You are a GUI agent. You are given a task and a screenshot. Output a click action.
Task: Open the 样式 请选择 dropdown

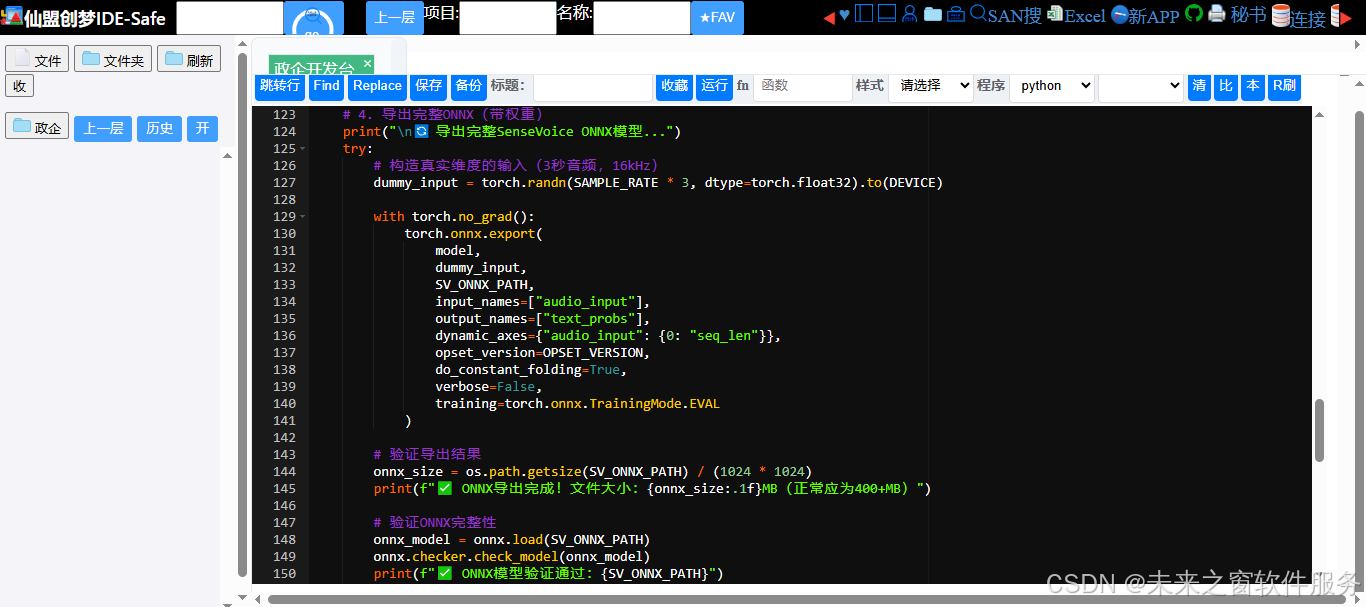[931, 86]
